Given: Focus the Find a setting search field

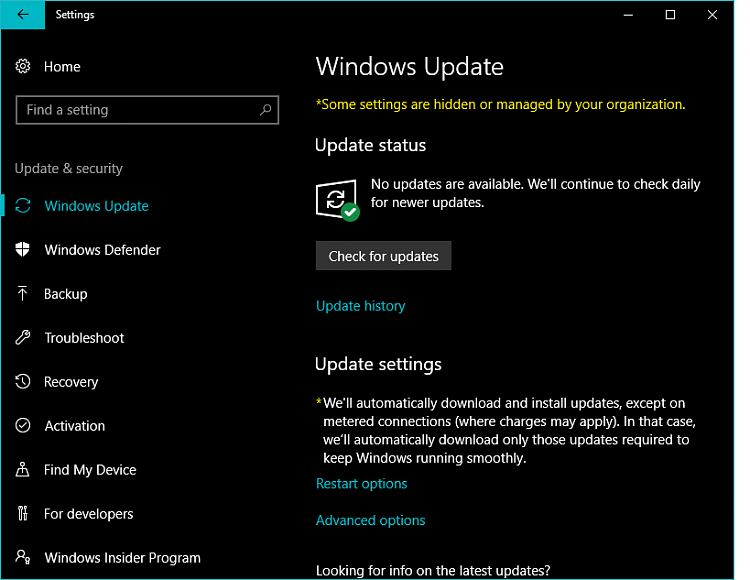Looking at the screenshot, I should click(147, 110).
